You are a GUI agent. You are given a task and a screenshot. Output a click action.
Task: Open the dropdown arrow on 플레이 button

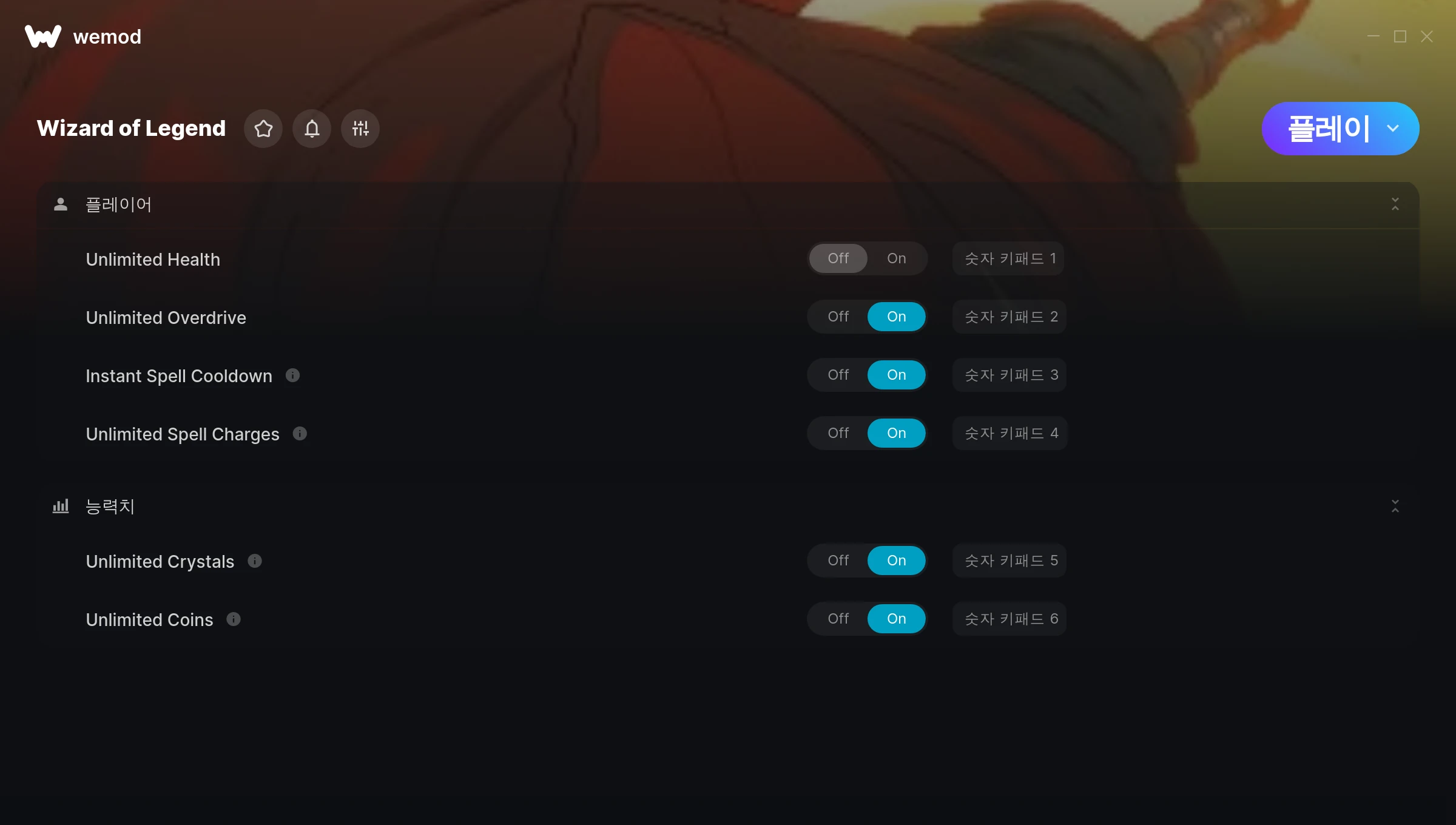point(1393,129)
